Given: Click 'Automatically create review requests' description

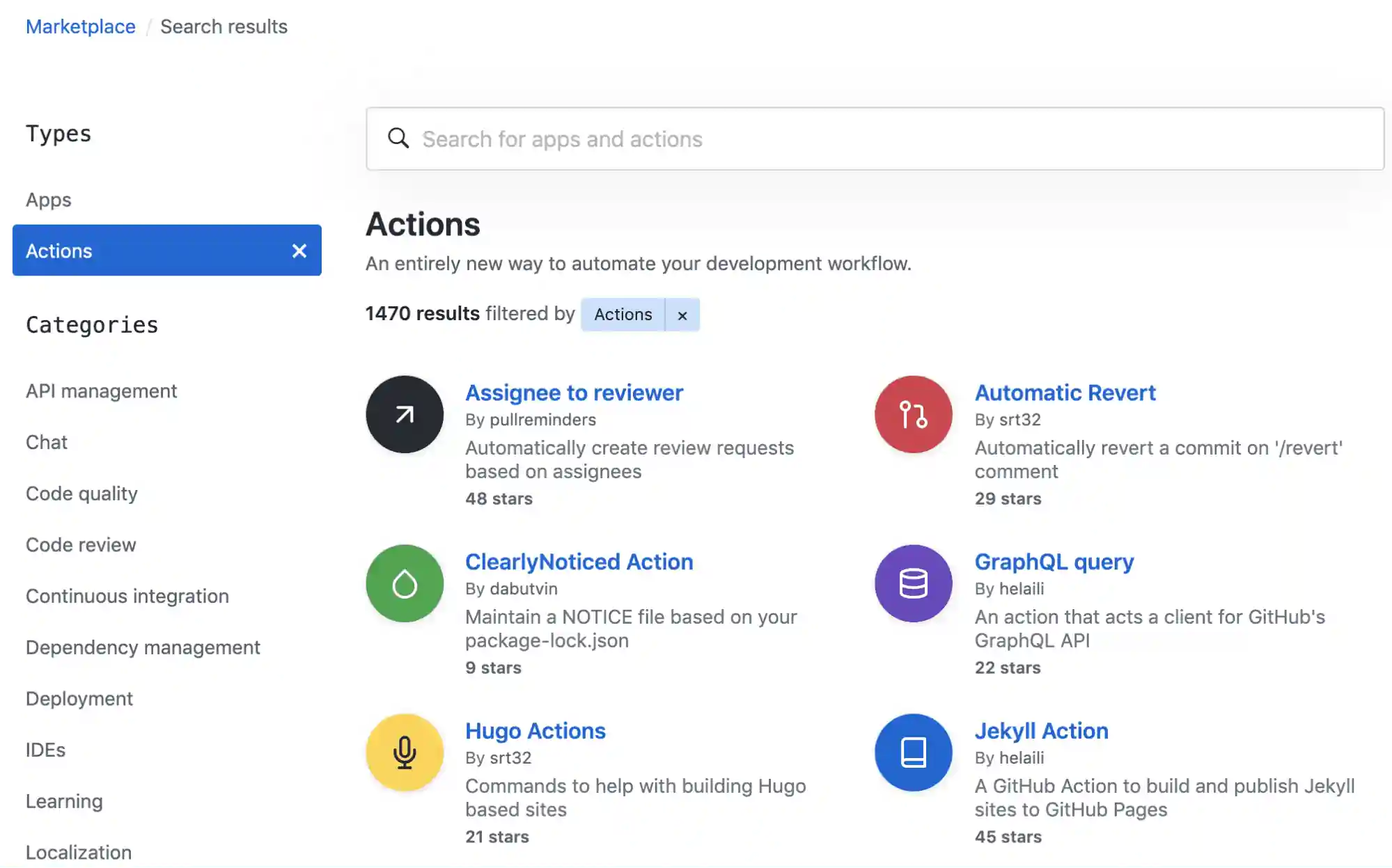Looking at the screenshot, I should pos(629,459).
